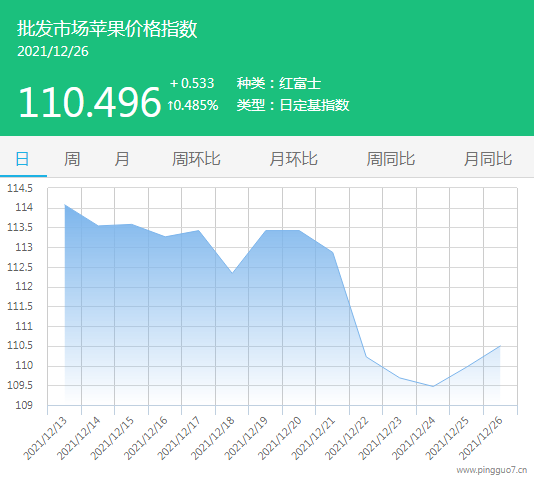The image size is (534, 481).
Task: Click the 2021/12/19 x-axis date label
Action: 246,438
